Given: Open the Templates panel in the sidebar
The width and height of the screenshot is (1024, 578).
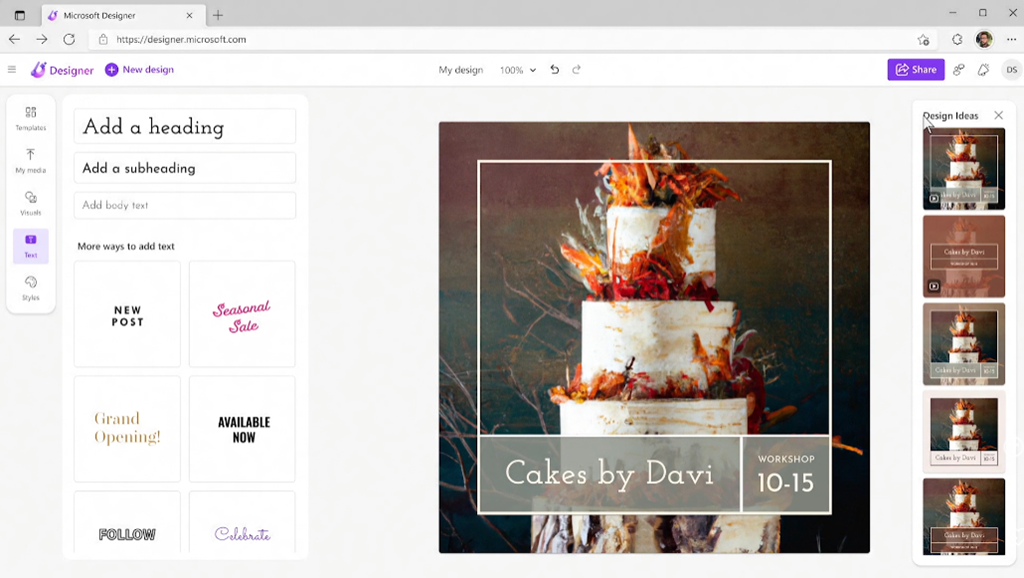Looking at the screenshot, I should [x=31, y=118].
